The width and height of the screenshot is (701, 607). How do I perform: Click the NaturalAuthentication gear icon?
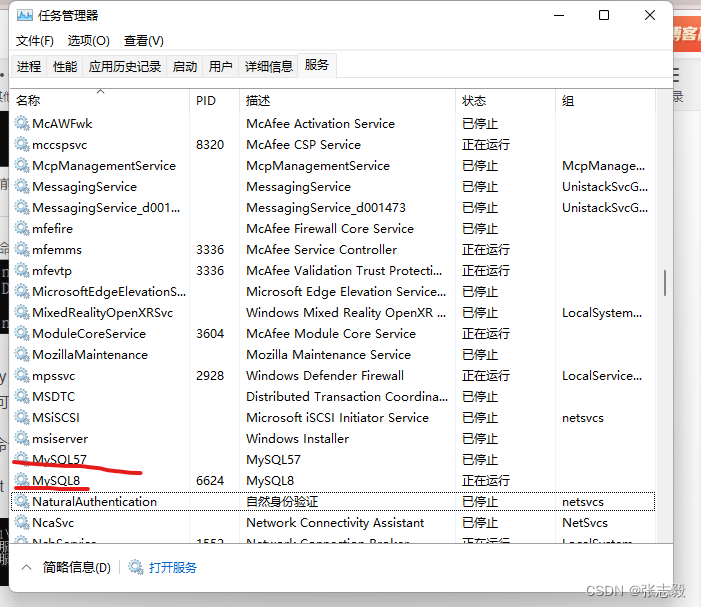point(22,502)
